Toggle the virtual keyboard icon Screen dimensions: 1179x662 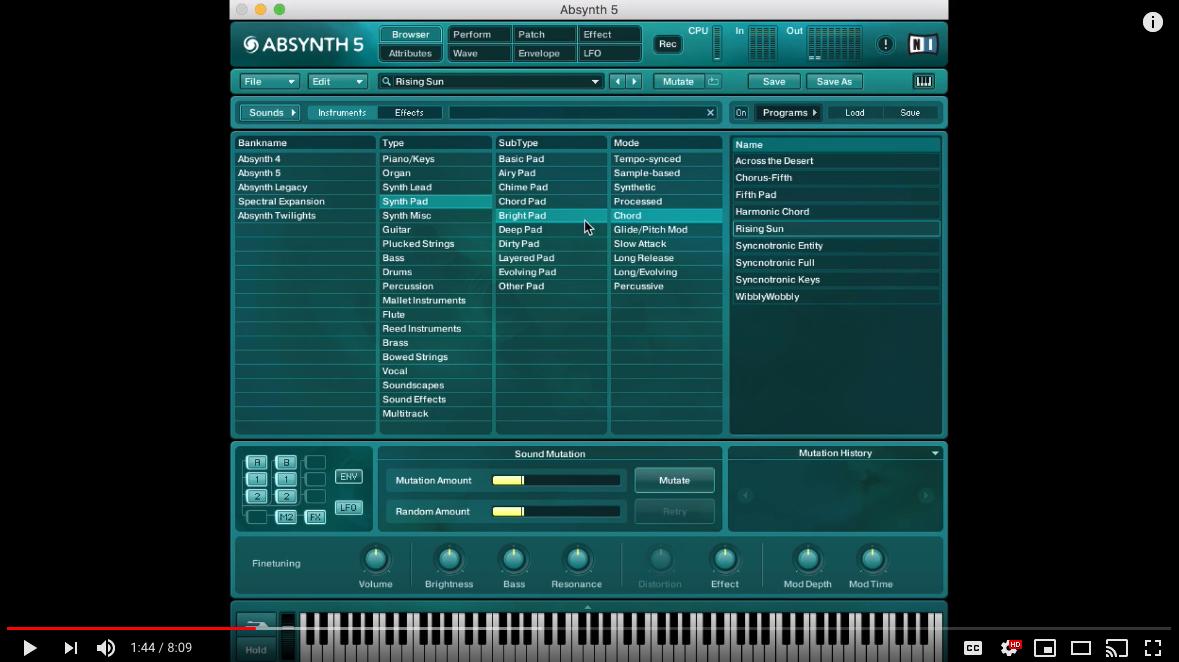pyautogui.click(x=923, y=81)
